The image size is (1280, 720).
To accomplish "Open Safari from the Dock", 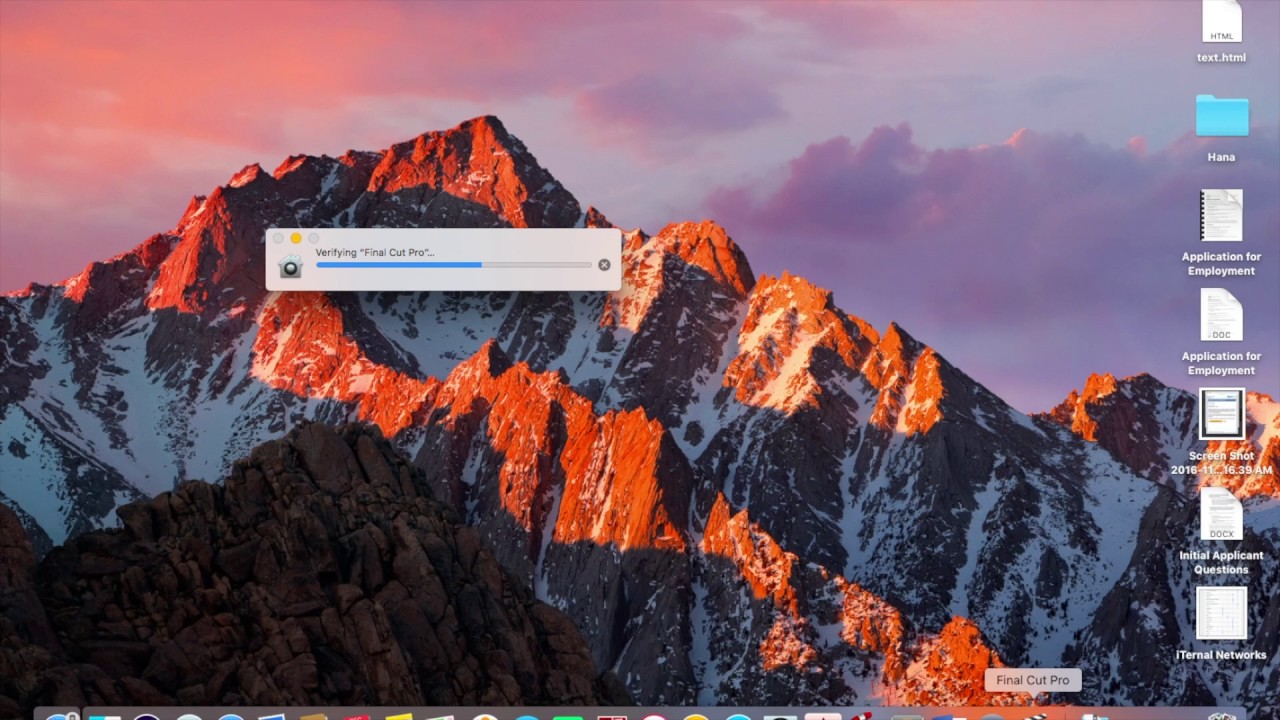I will tap(228, 715).
